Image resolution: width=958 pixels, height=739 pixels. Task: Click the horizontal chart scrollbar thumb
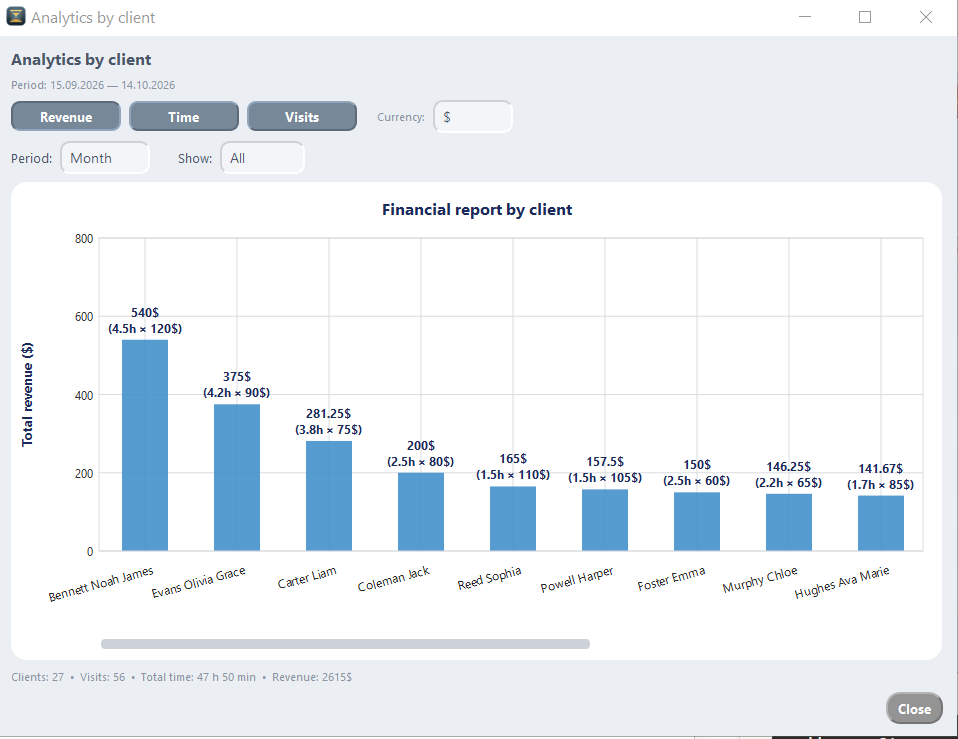345,644
